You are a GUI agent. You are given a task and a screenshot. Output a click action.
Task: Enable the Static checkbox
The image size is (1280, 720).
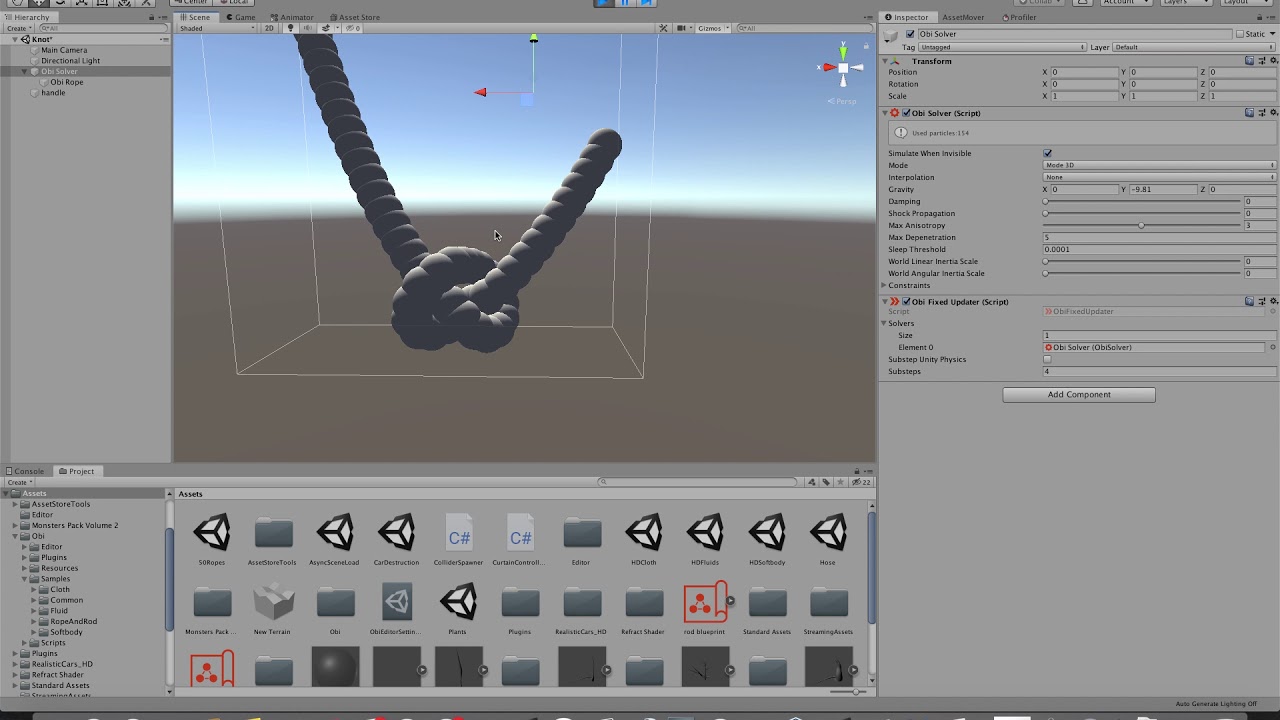point(1240,34)
